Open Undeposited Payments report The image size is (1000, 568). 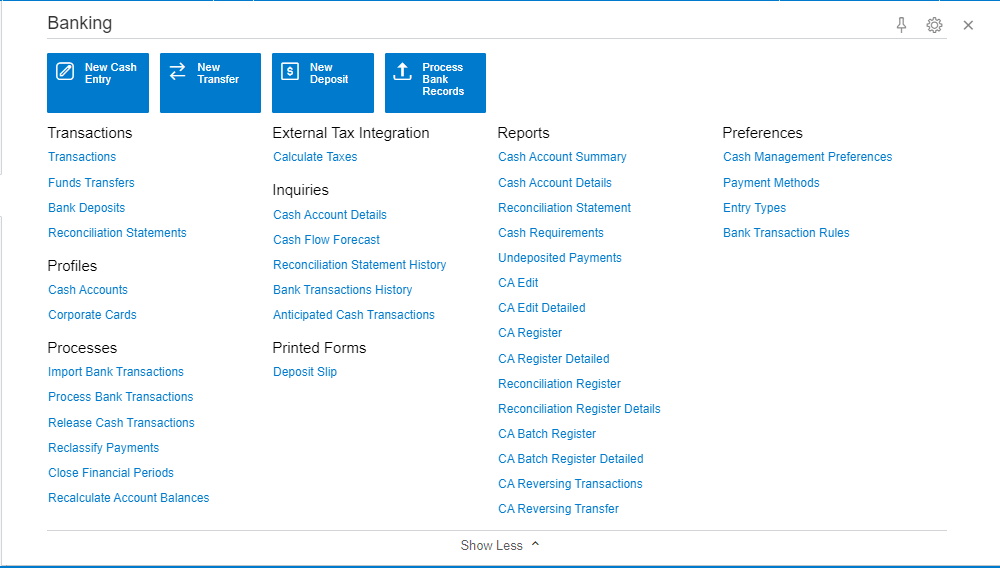[560, 258]
